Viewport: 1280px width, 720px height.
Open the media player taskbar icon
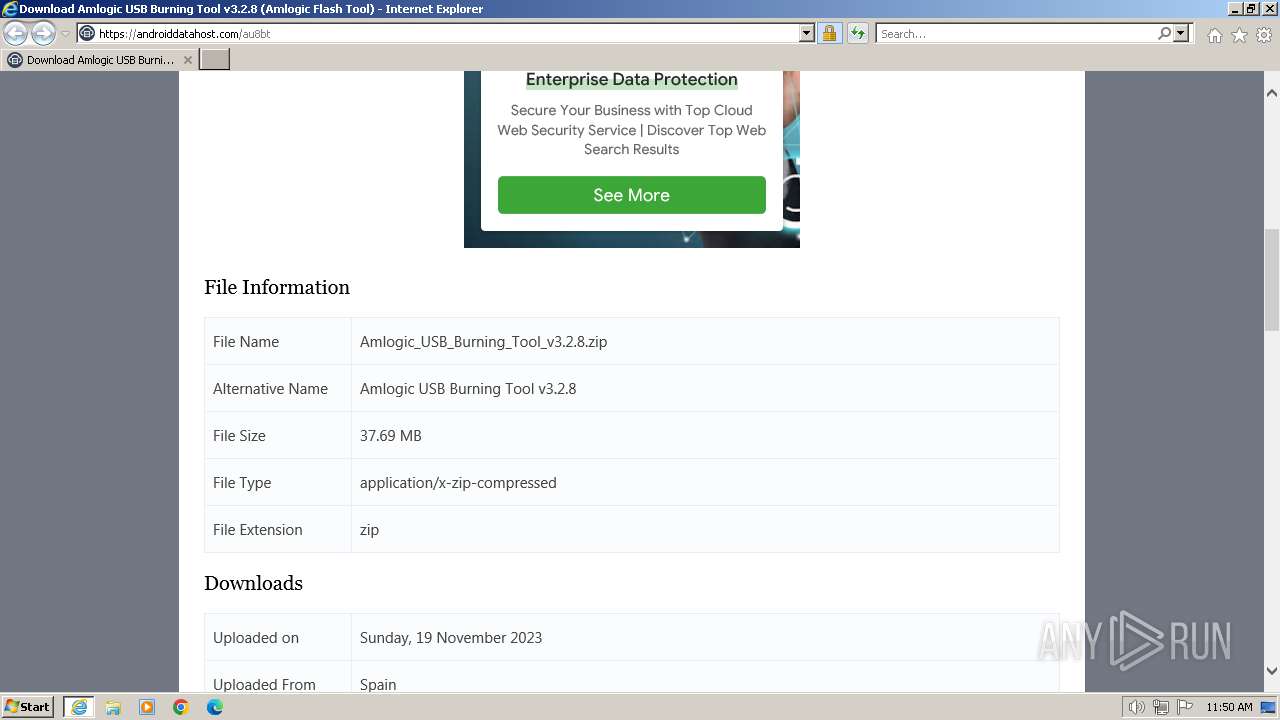point(147,707)
